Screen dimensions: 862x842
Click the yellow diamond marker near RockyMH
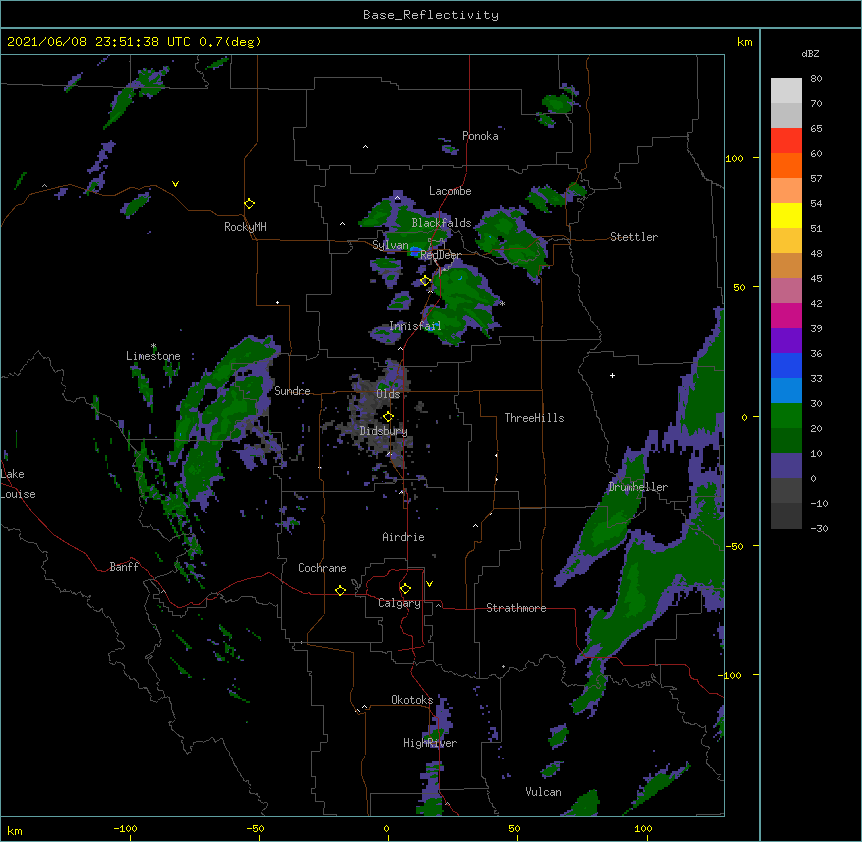coord(249,204)
